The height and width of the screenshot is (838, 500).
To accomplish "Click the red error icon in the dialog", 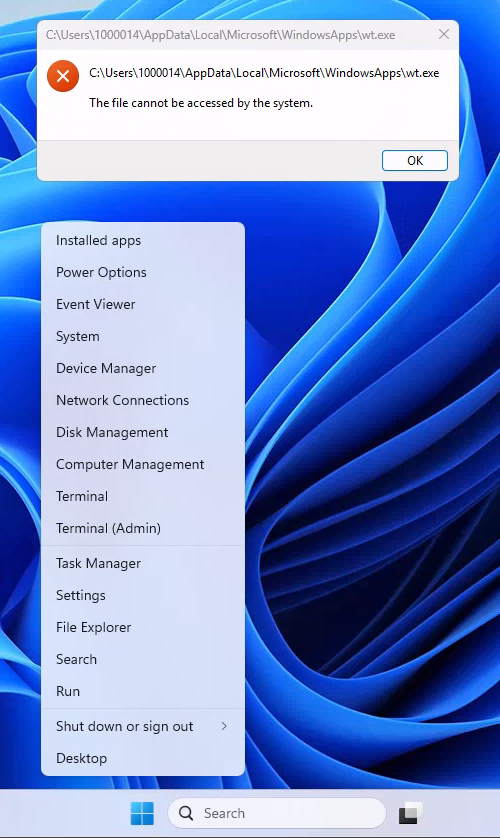I will coord(63,76).
